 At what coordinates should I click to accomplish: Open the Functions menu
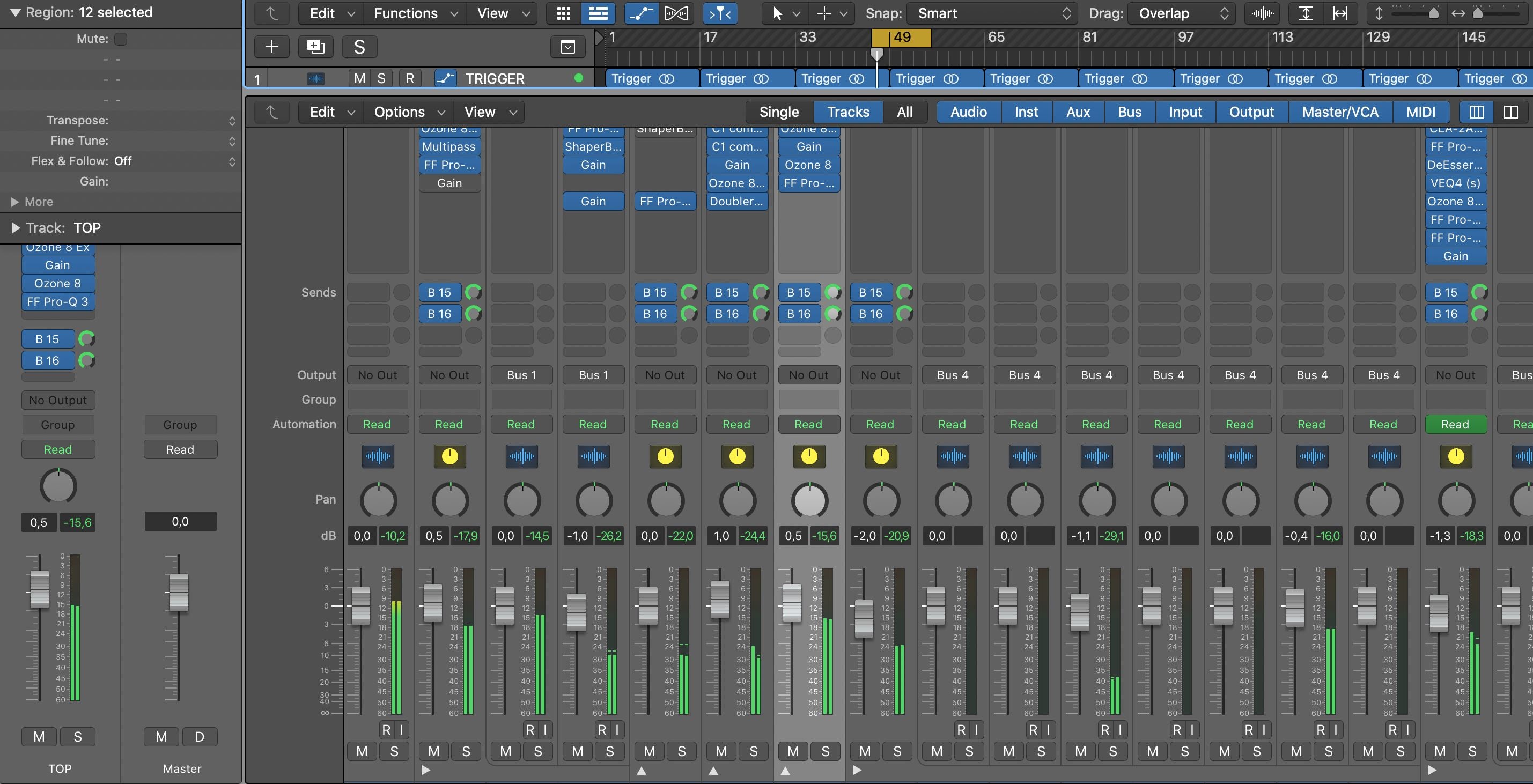[407, 13]
